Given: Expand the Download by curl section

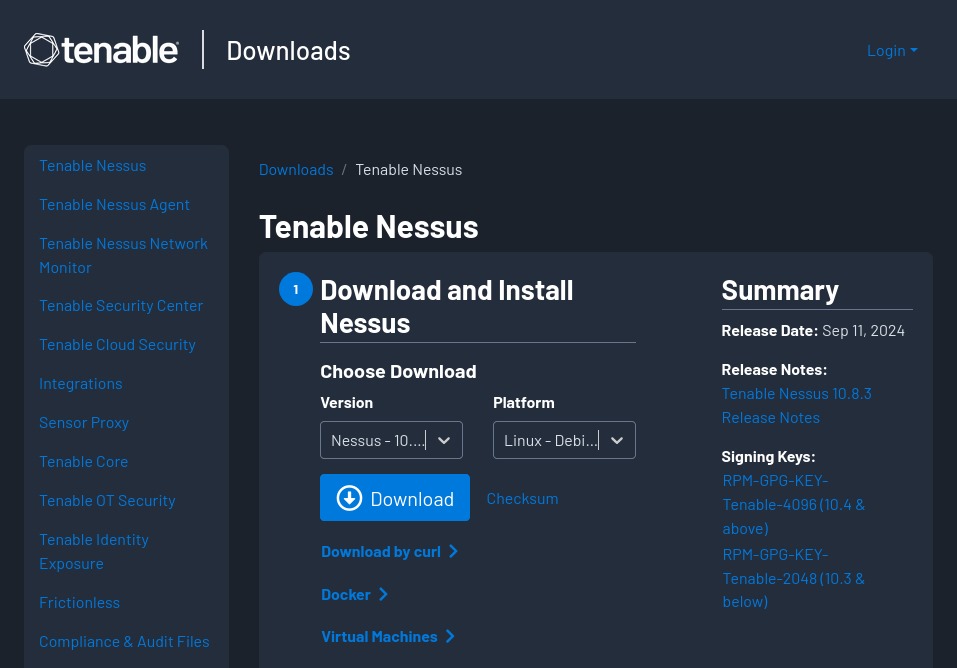Looking at the screenshot, I should coord(381,552).
